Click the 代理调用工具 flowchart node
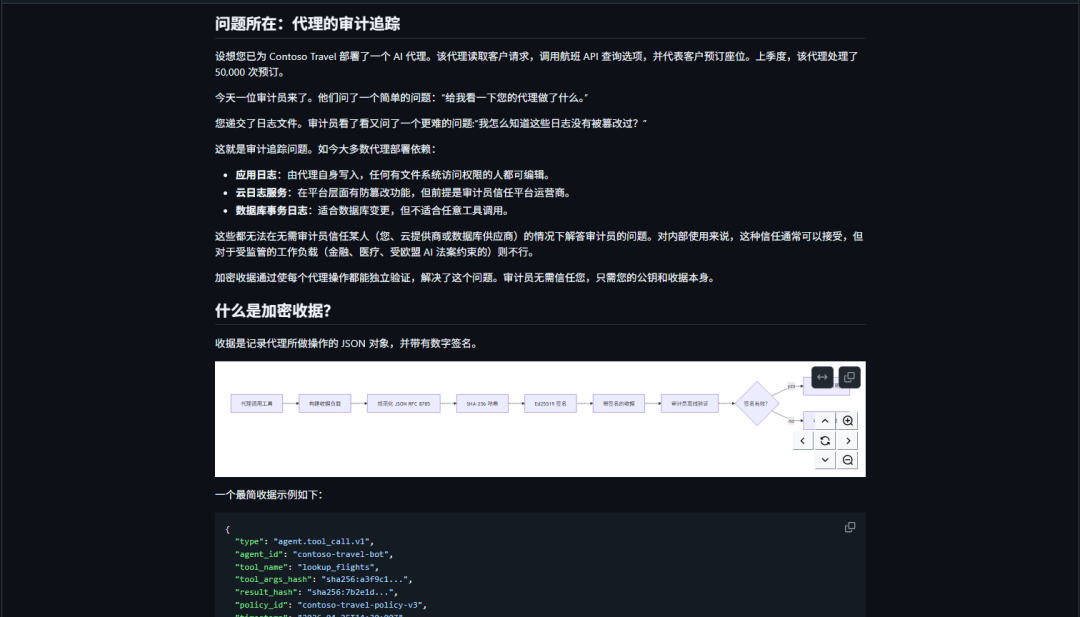The image size is (1080, 617). [x=257, y=404]
